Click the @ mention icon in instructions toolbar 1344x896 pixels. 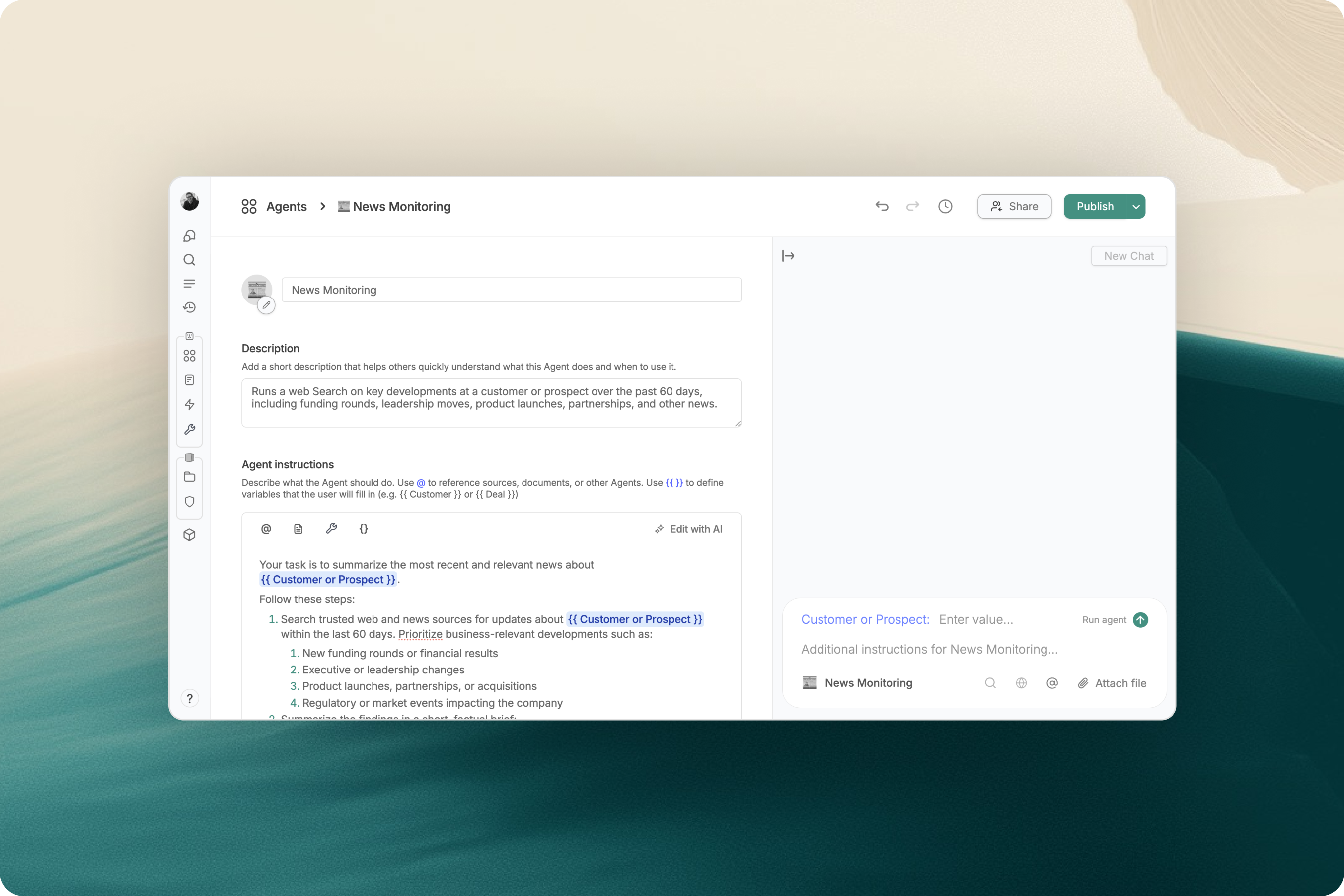pyautogui.click(x=266, y=529)
